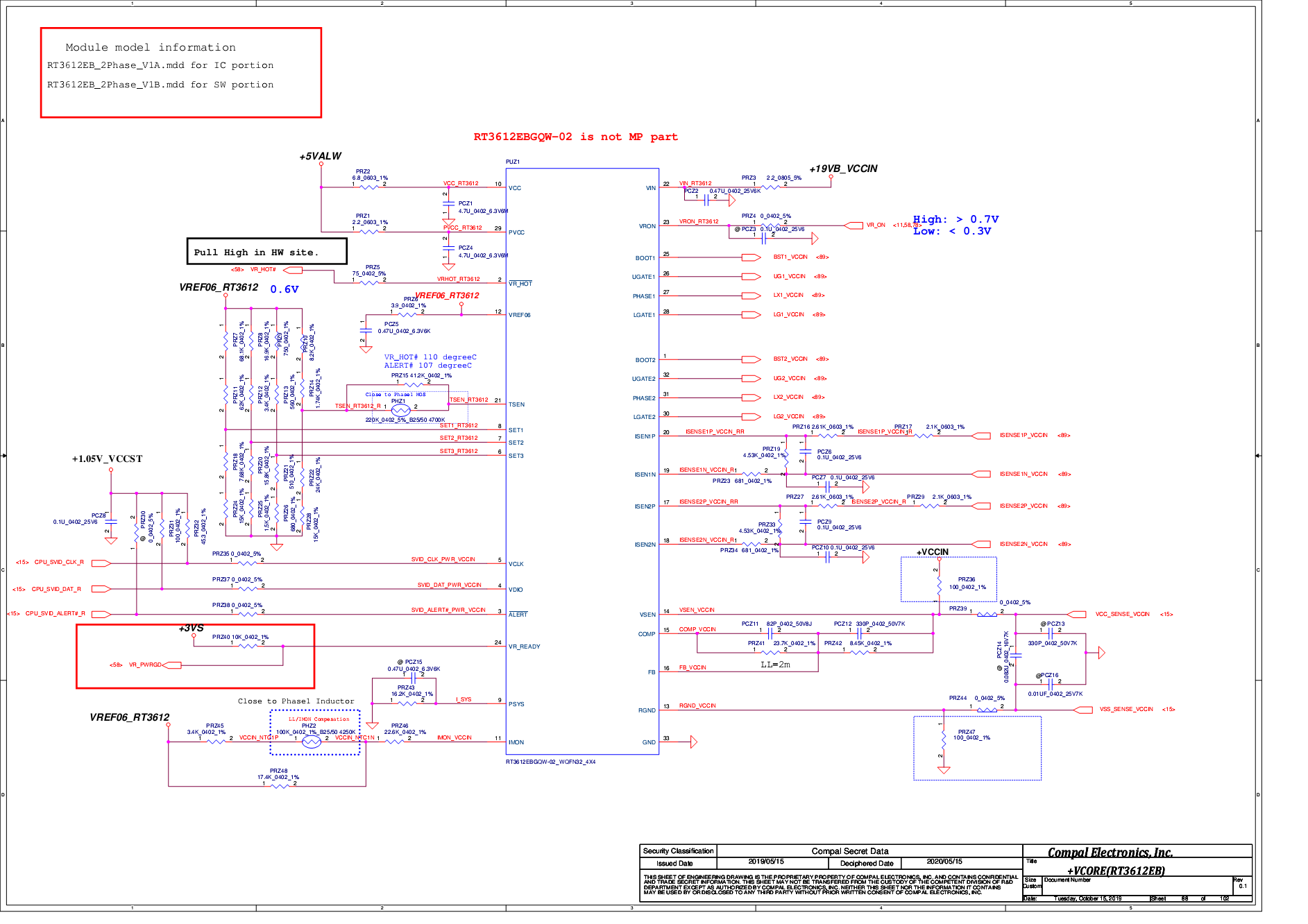Click the +5VALW power rail label
Viewport: 1308px width, 924px height.
coord(321,156)
